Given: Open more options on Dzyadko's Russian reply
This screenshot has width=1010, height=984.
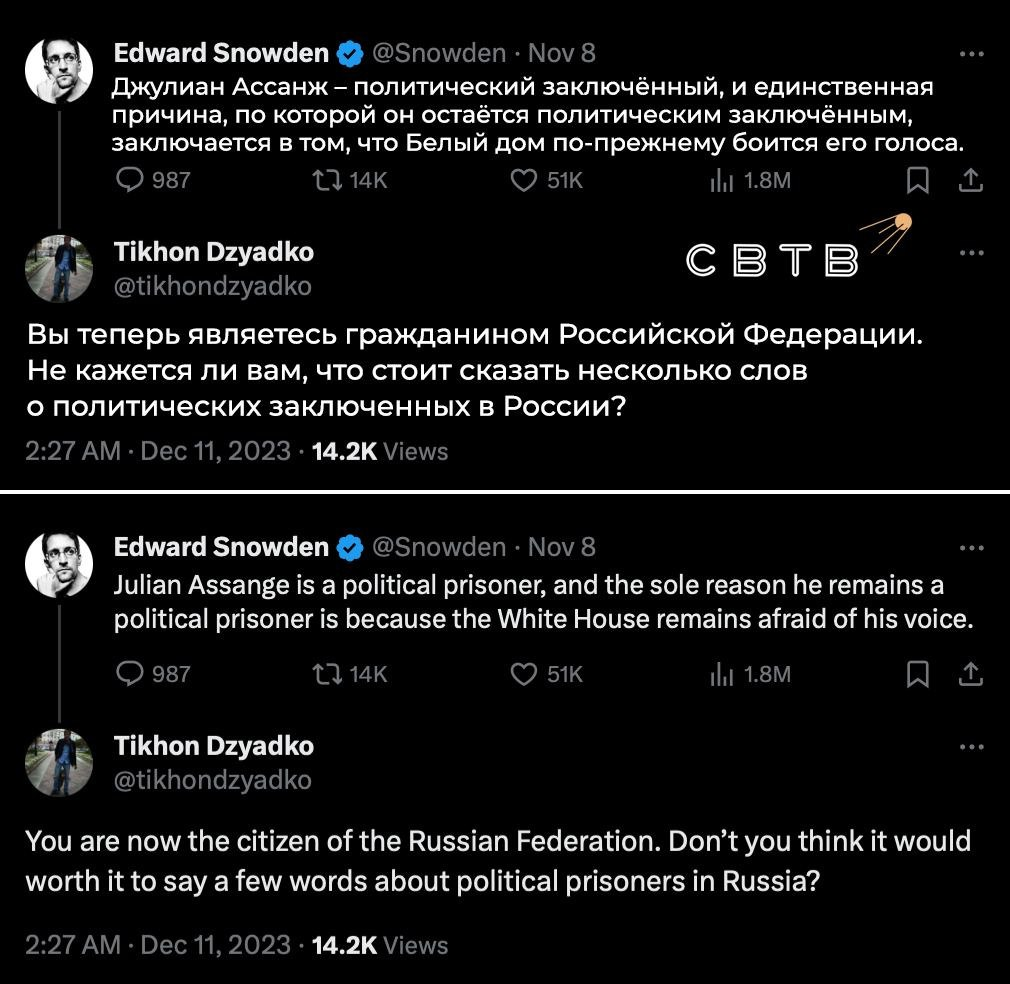Looking at the screenshot, I should click(971, 252).
